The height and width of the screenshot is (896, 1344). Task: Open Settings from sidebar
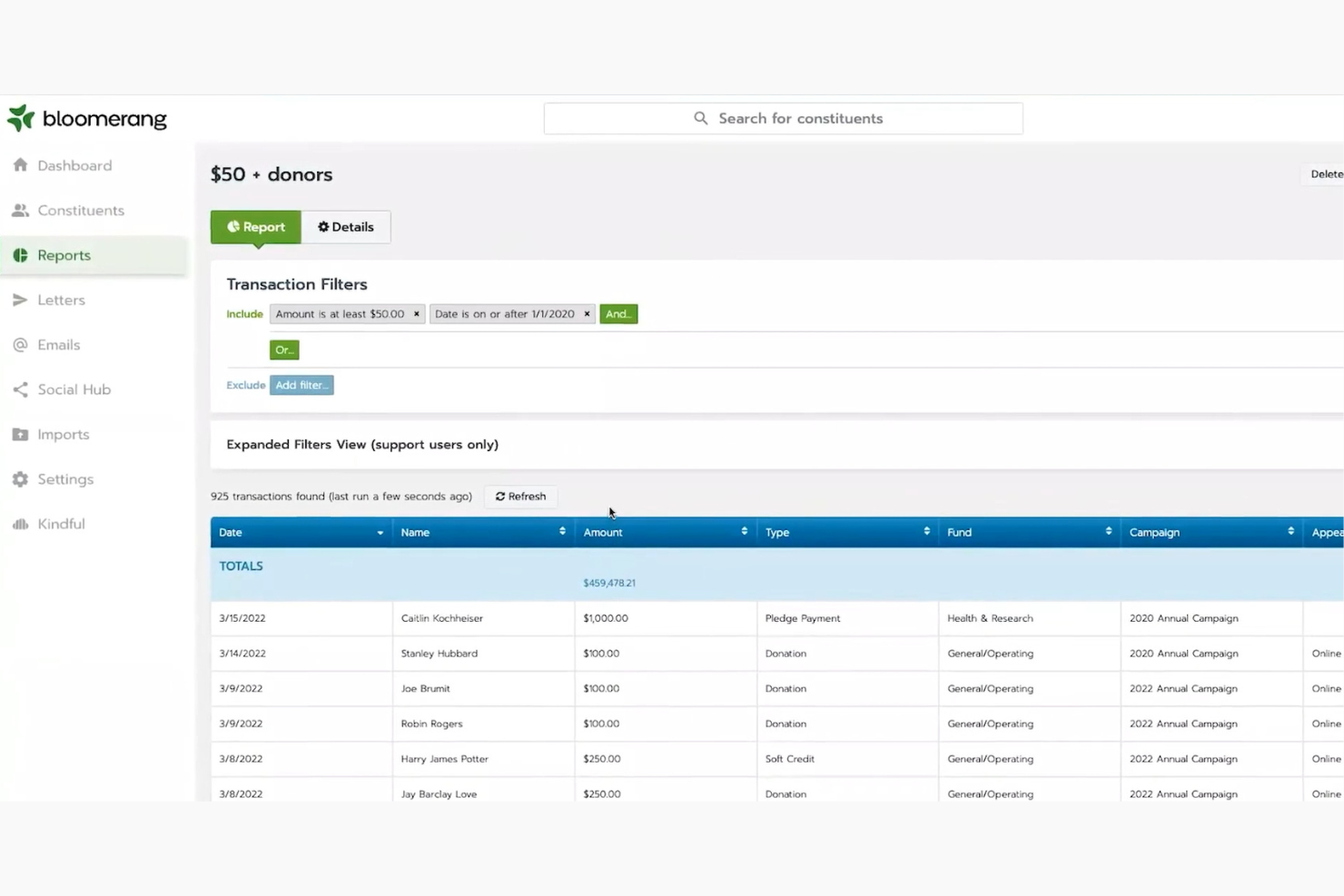(x=65, y=479)
